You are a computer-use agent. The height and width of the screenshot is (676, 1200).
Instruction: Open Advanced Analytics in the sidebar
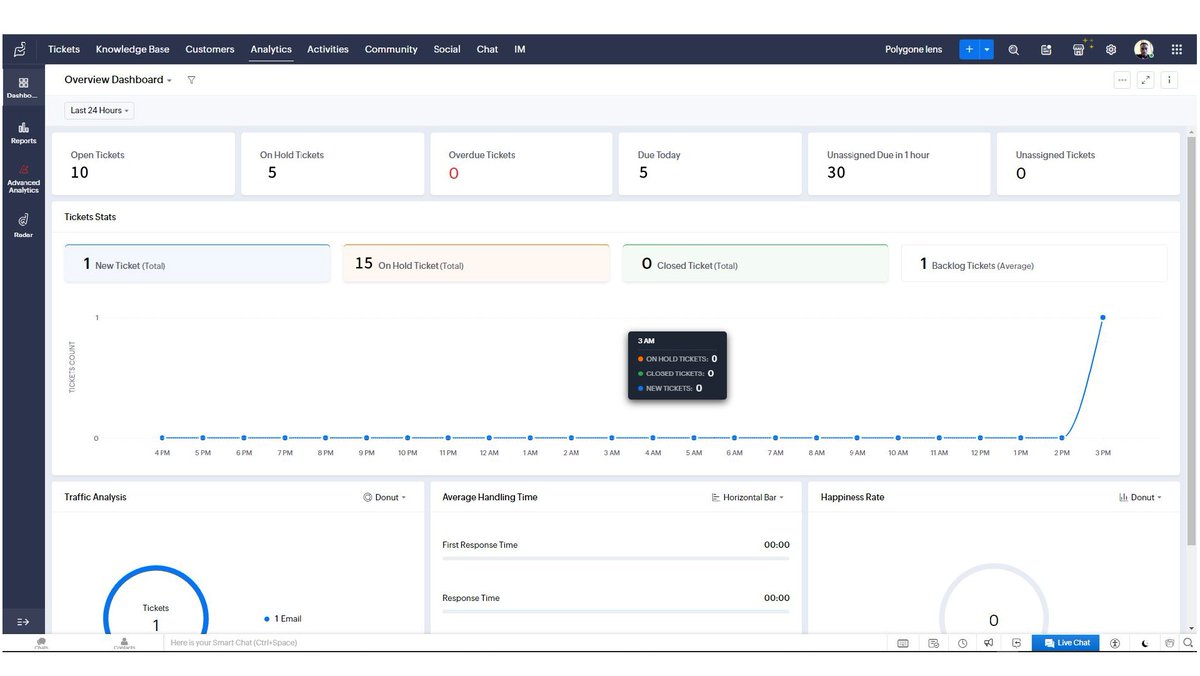click(x=23, y=179)
